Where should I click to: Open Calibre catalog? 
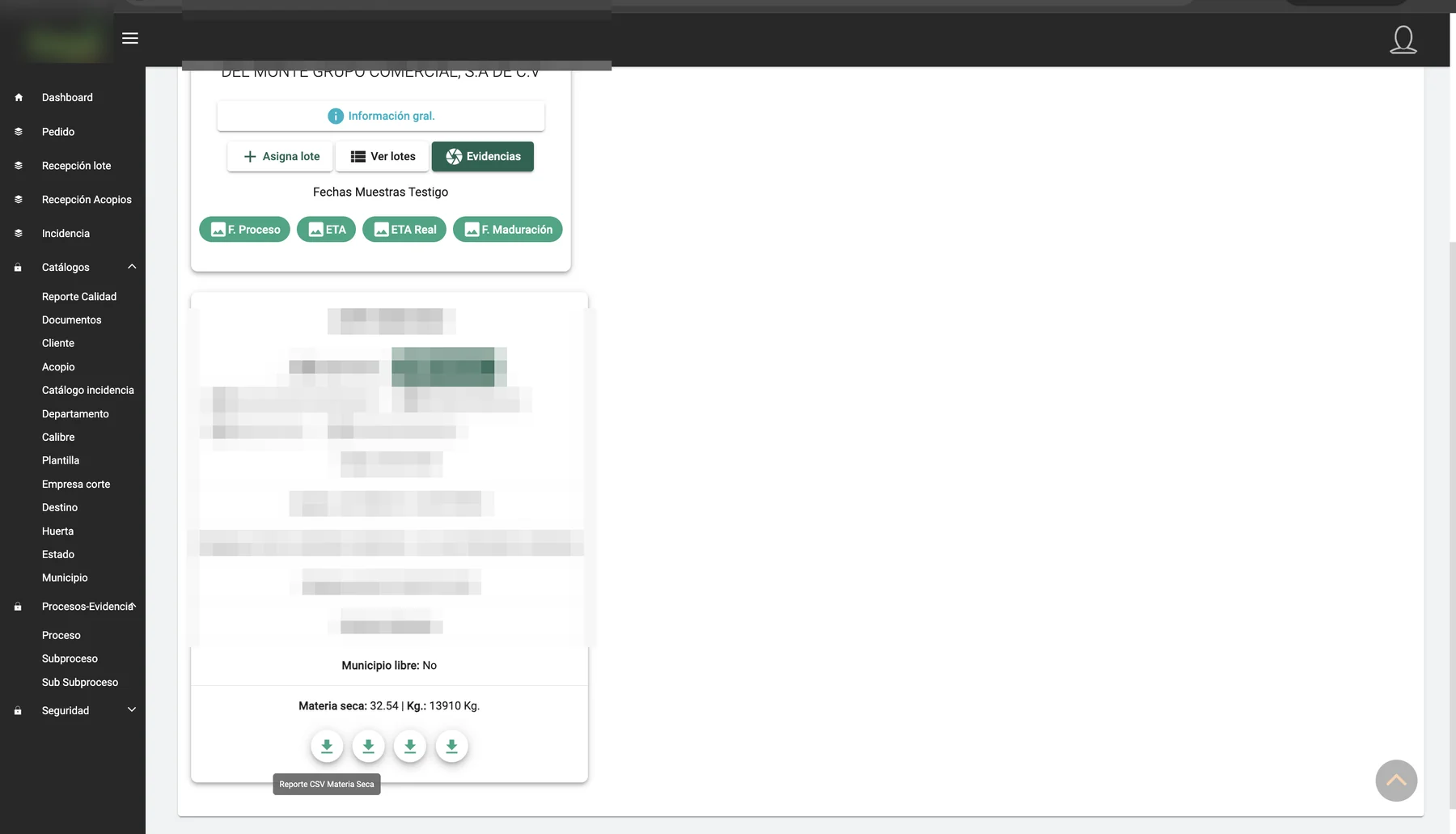click(58, 437)
